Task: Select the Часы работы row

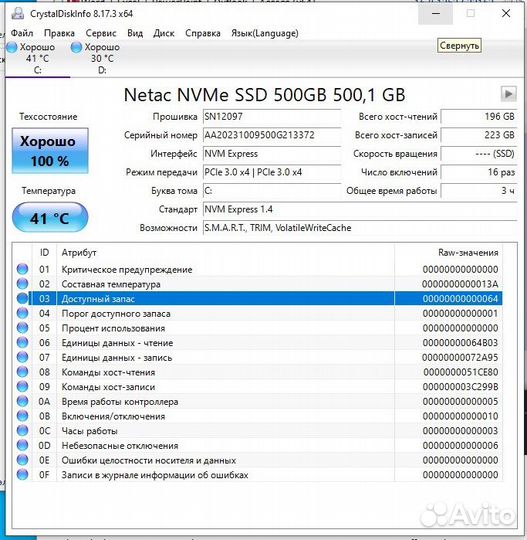Action: point(258,431)
